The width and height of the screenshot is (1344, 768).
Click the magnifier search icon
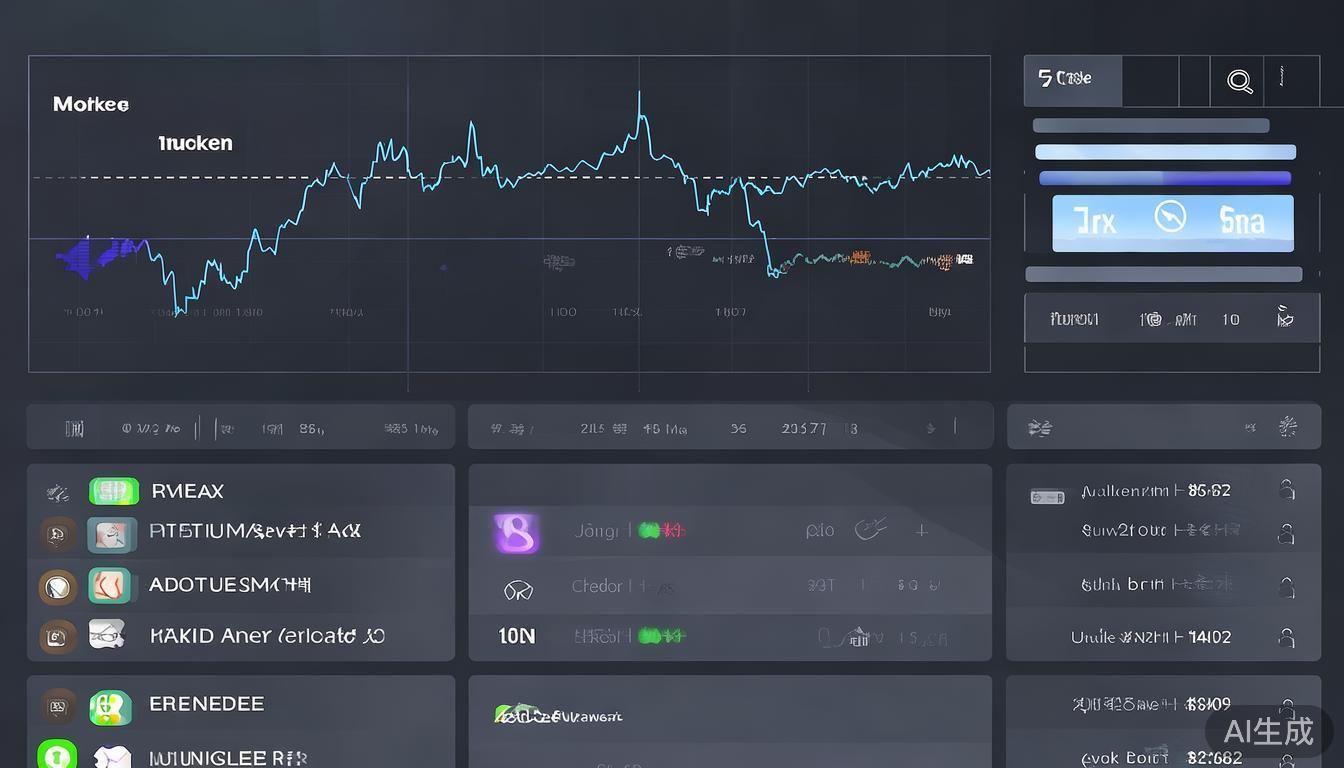coord(1239,82)
